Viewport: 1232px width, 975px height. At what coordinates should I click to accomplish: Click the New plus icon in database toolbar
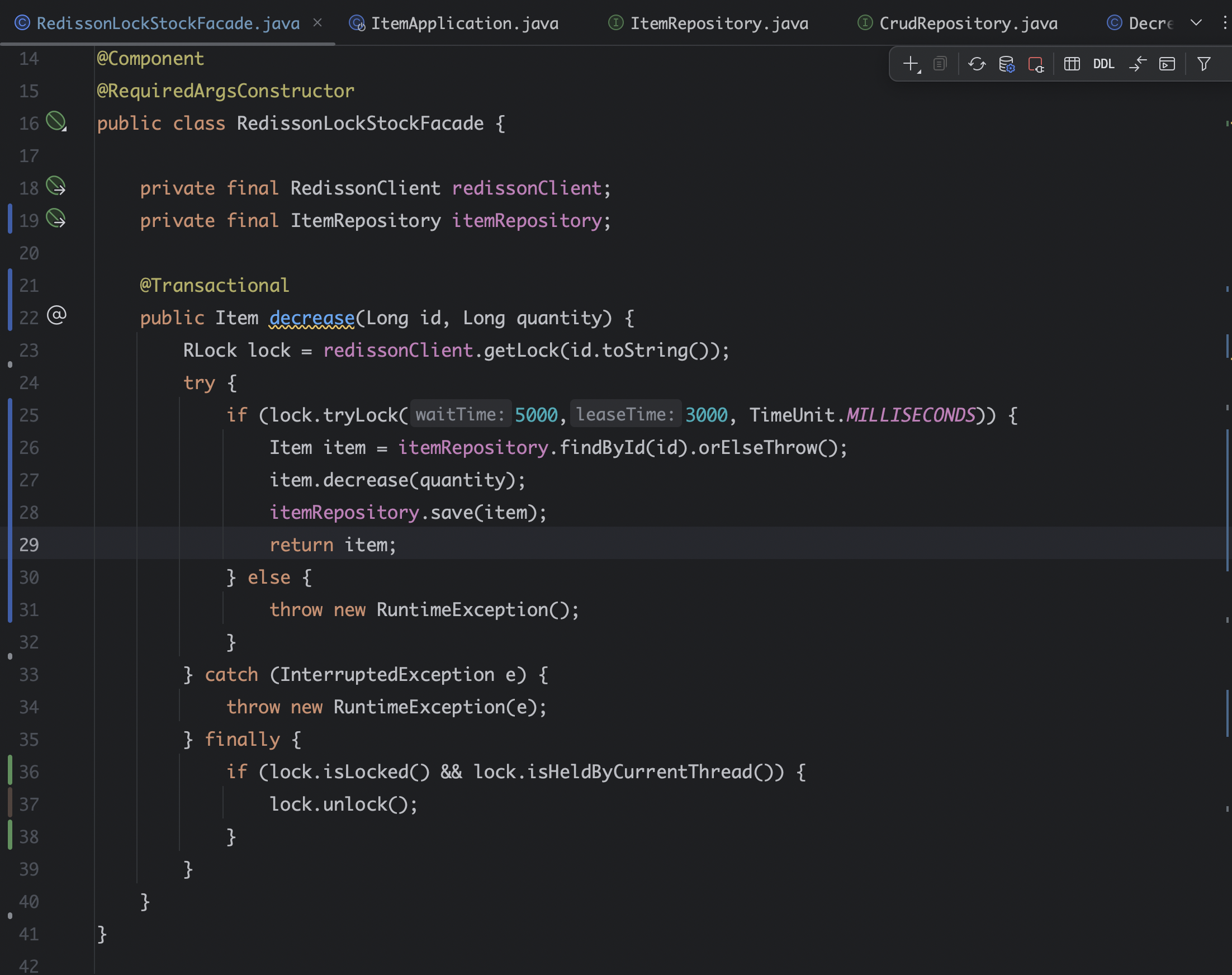point(911,64)
